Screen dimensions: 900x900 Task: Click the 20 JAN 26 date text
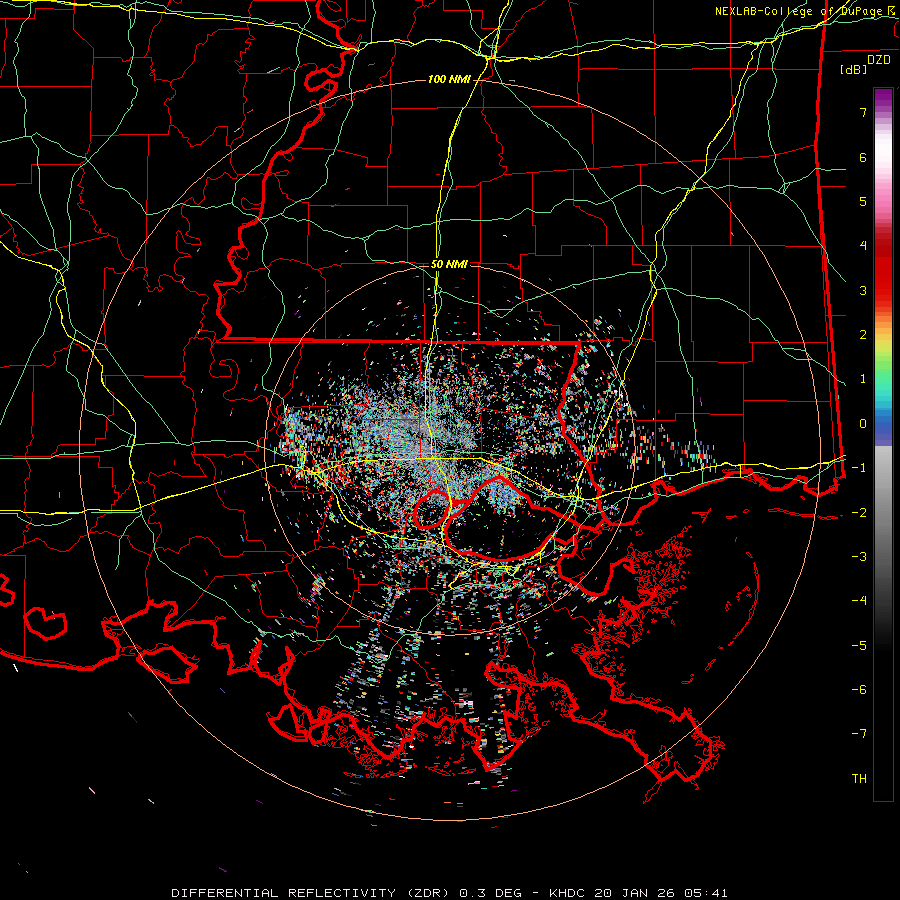[x=636, y=893]
